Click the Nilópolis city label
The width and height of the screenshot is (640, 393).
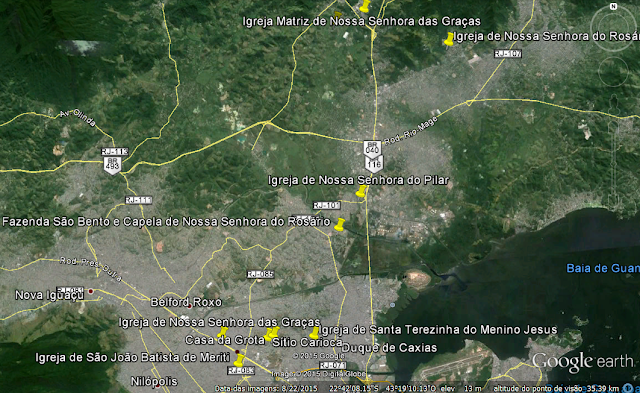[154, 381]
